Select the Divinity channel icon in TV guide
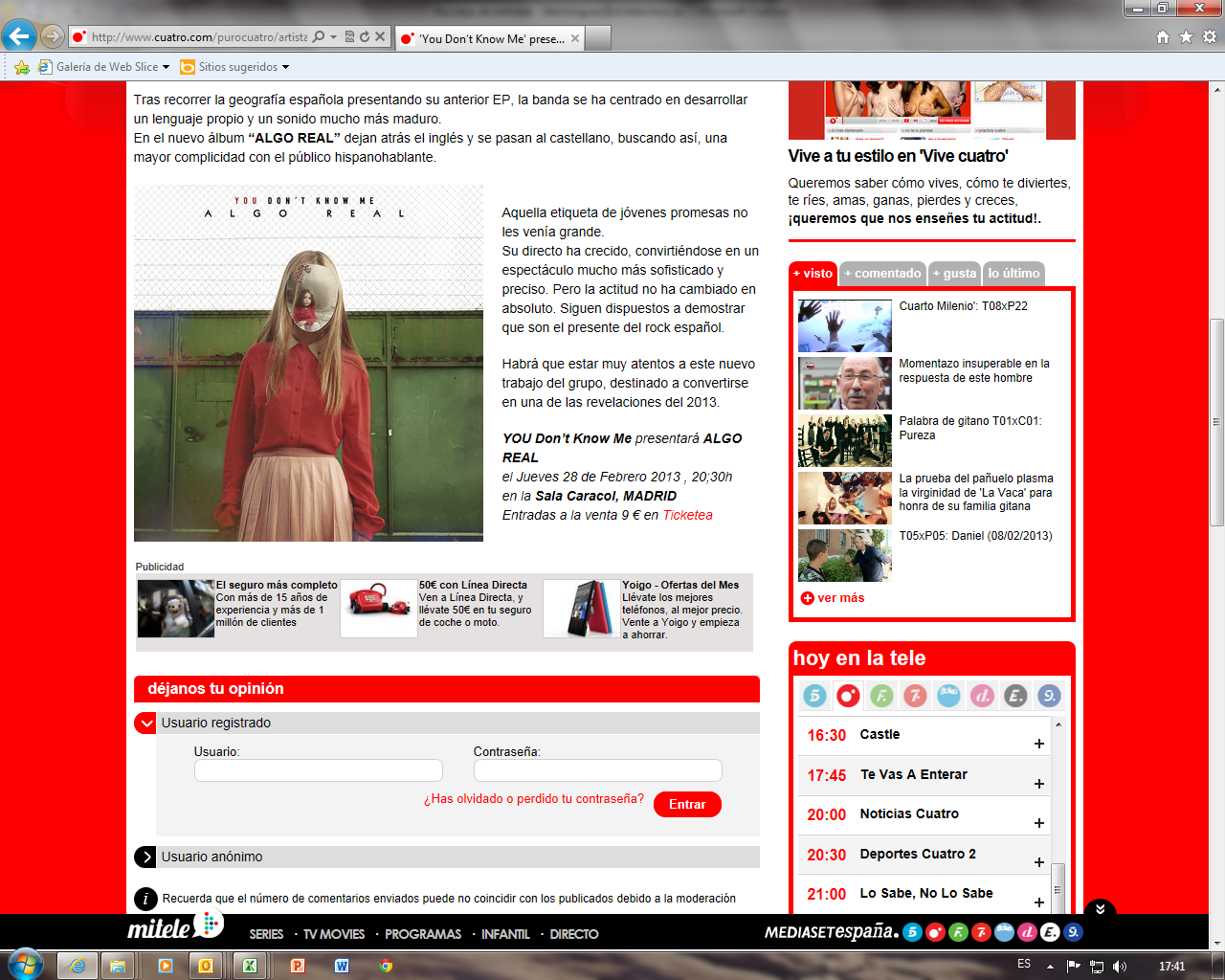The height and width of the screenshot is (980, 1225). click(x=982, y=696)
